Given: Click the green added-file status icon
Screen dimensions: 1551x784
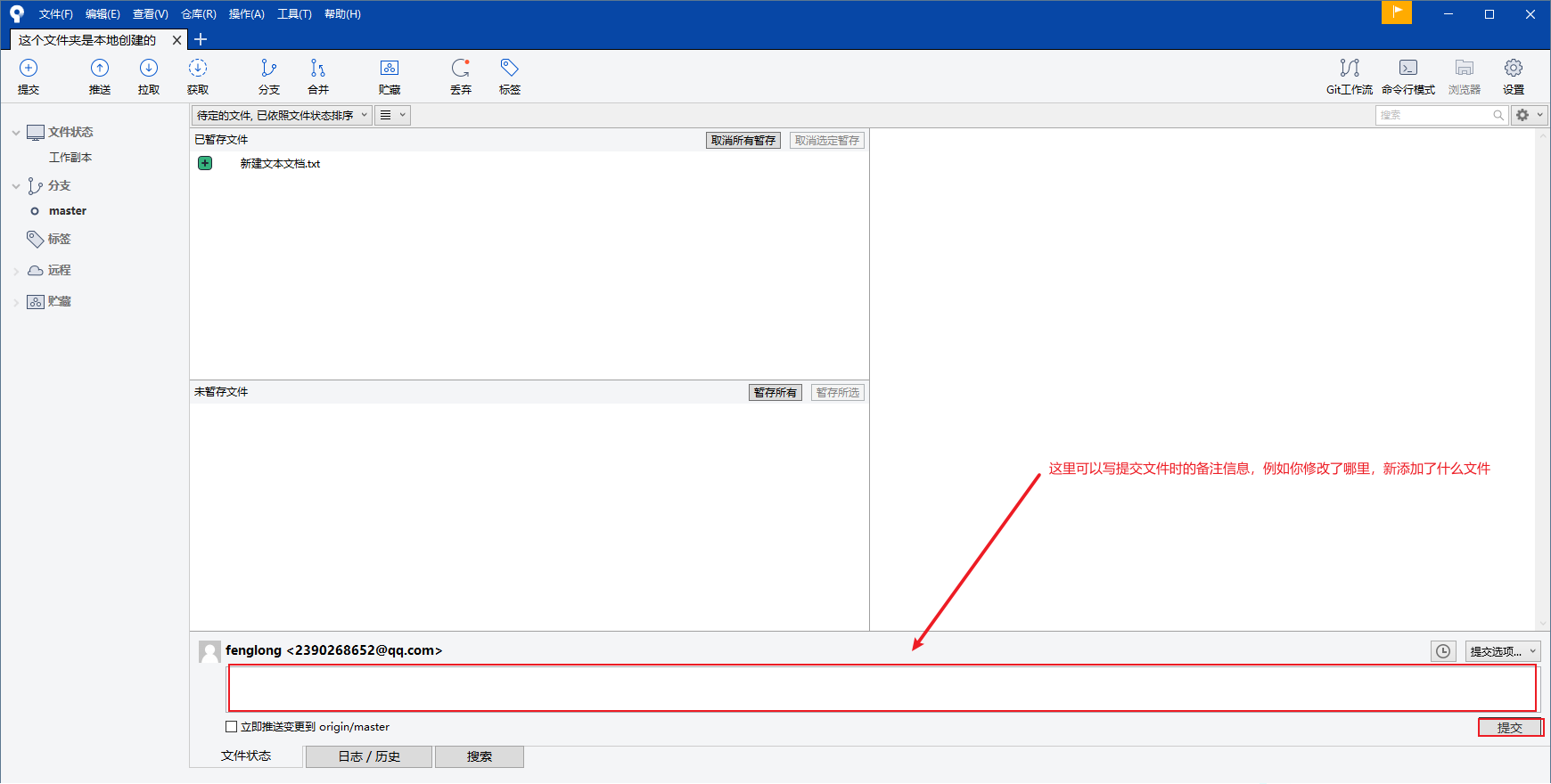Looking at the screenshot, I should (205, 163).
